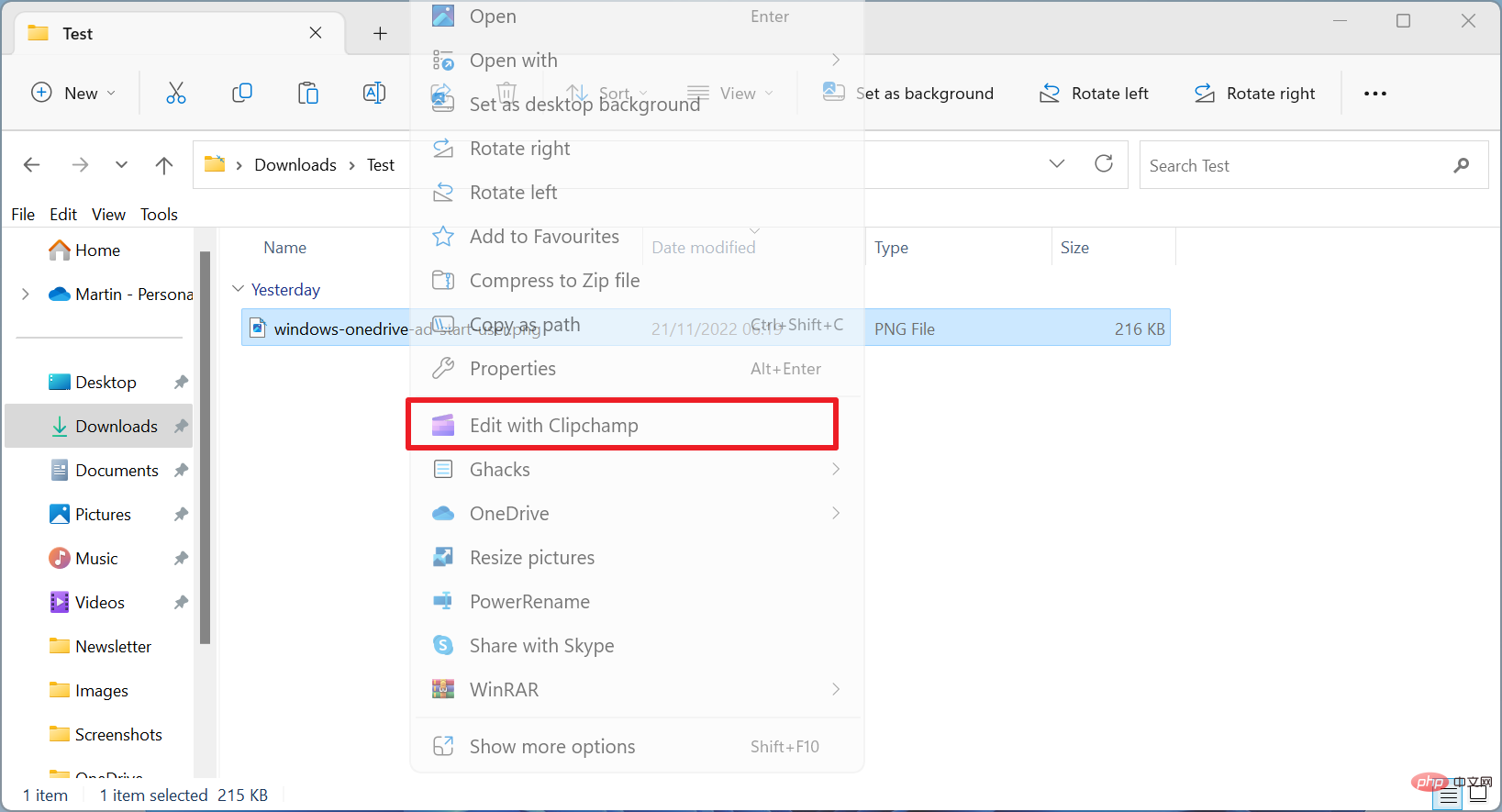Choose Copy as path

coord(637,325)
